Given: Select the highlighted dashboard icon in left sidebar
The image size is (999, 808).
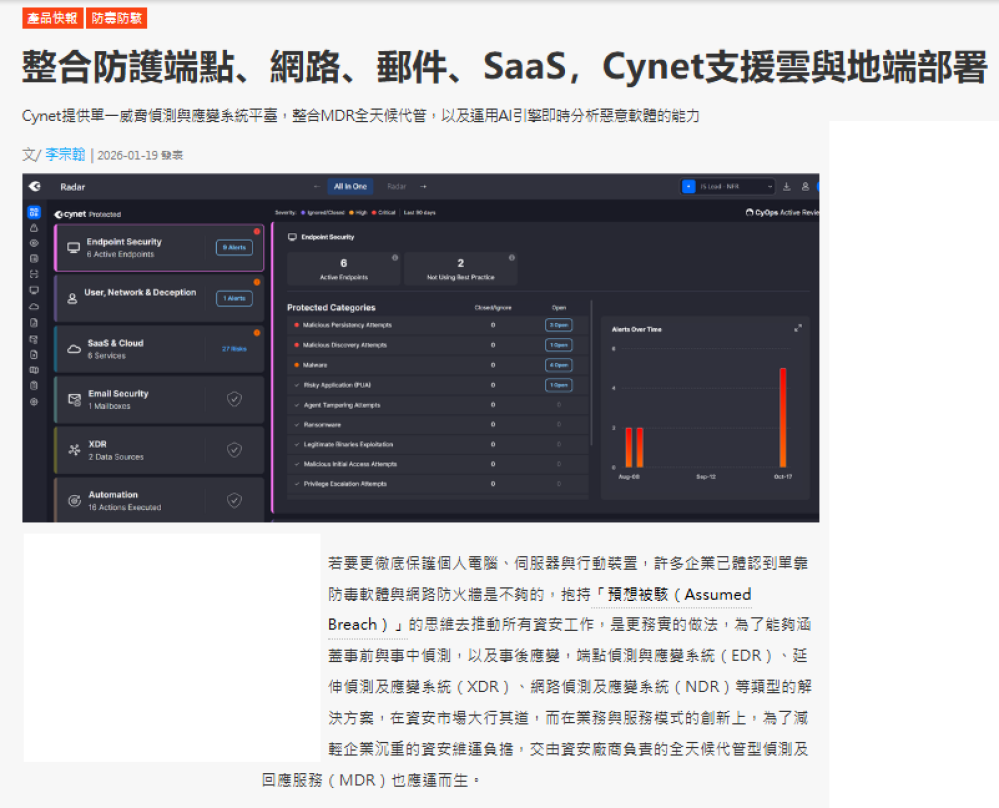Looking at the screenshot, I should pos(34,213).
